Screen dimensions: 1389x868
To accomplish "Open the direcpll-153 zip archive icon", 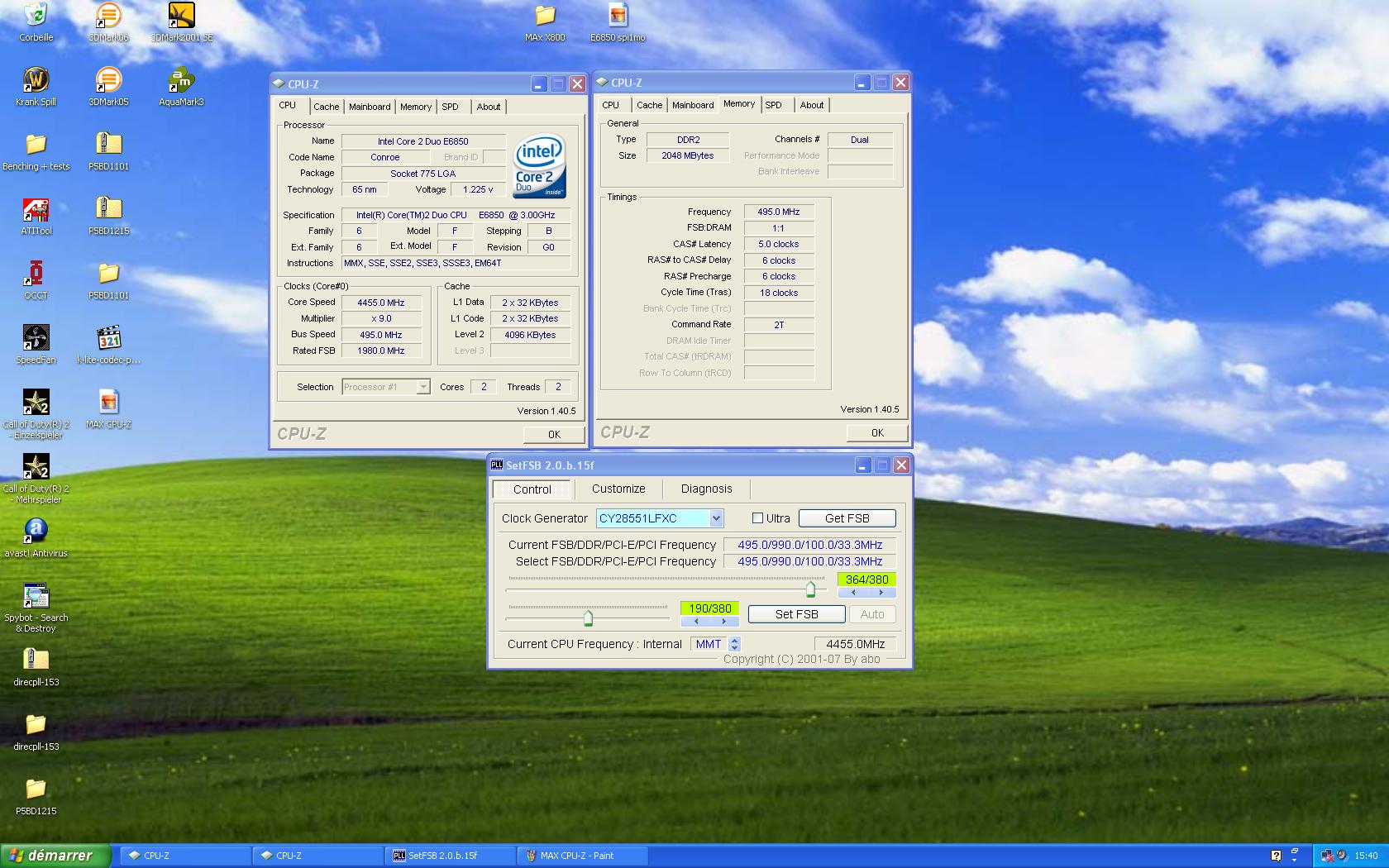I will [x=36, y=660].
